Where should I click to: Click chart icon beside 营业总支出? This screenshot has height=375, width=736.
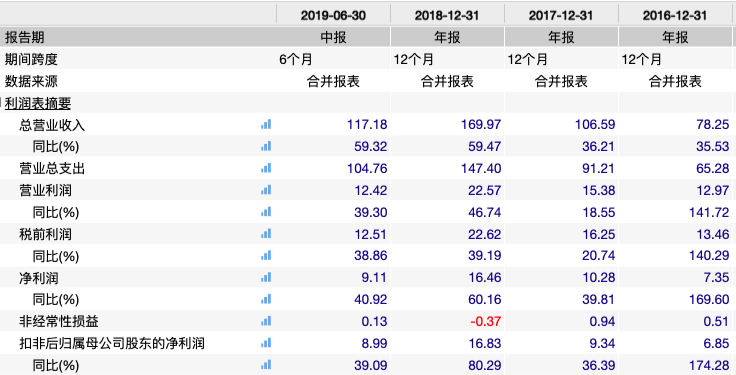[x=266, y=168]
